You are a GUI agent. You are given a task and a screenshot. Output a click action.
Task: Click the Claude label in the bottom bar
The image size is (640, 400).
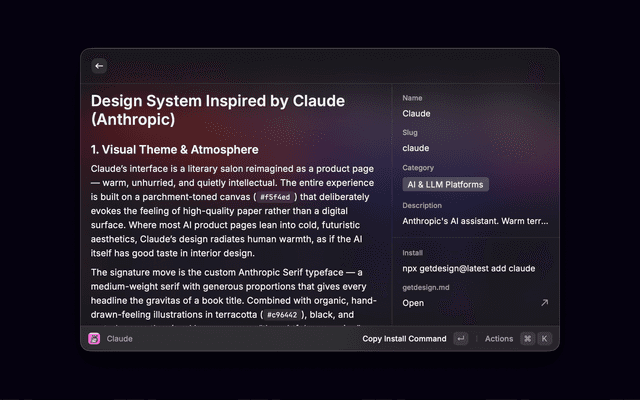120,339
